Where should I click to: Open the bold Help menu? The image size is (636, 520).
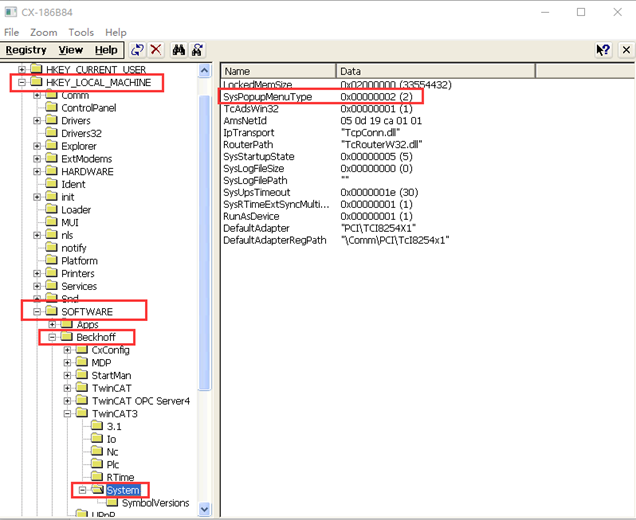[x=106, y=50]
